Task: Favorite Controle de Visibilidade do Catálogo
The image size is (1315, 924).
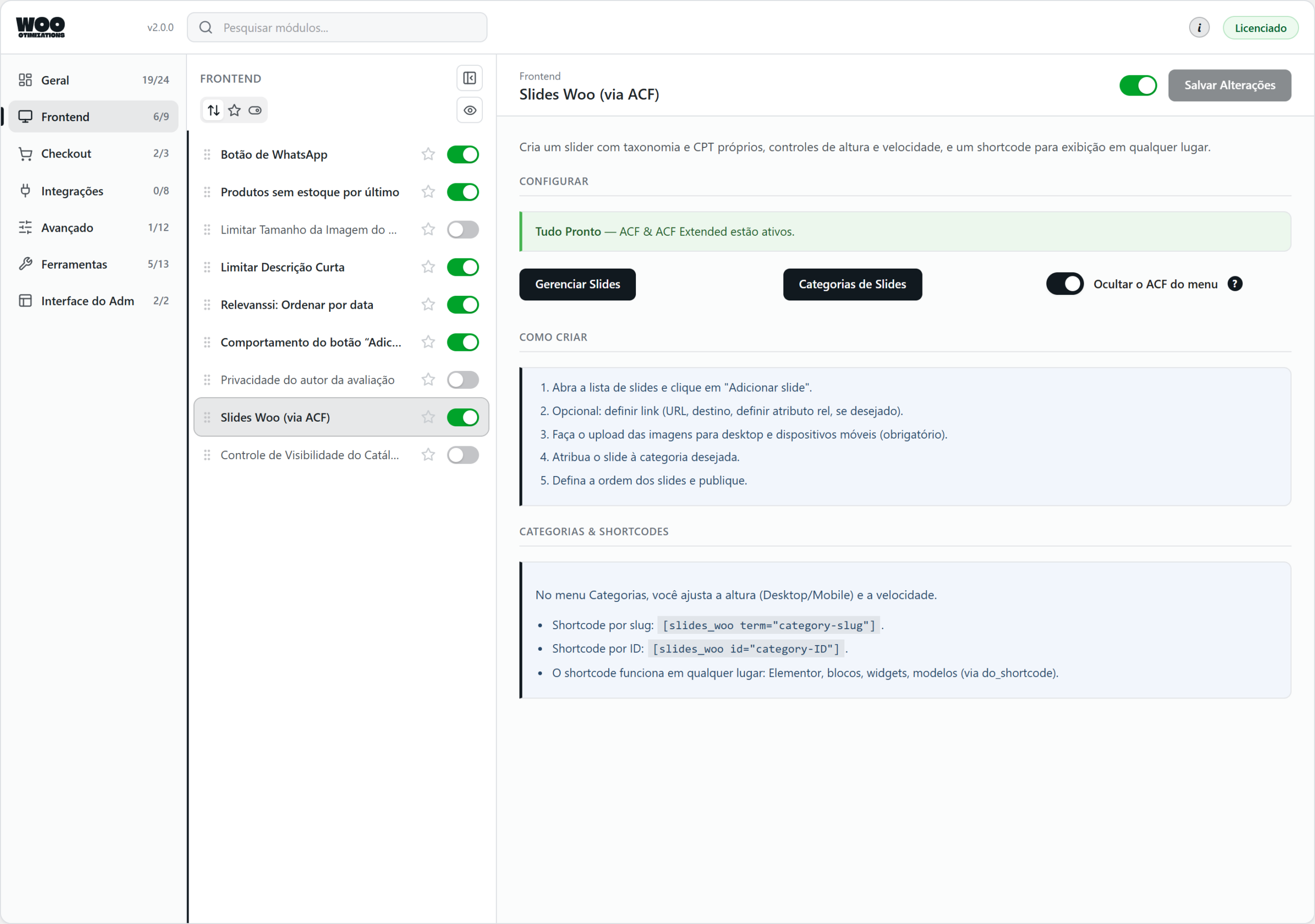Action: point(428,455)
